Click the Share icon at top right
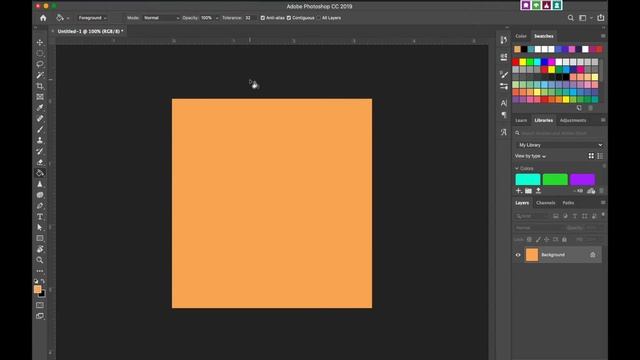 click(601, 18)
